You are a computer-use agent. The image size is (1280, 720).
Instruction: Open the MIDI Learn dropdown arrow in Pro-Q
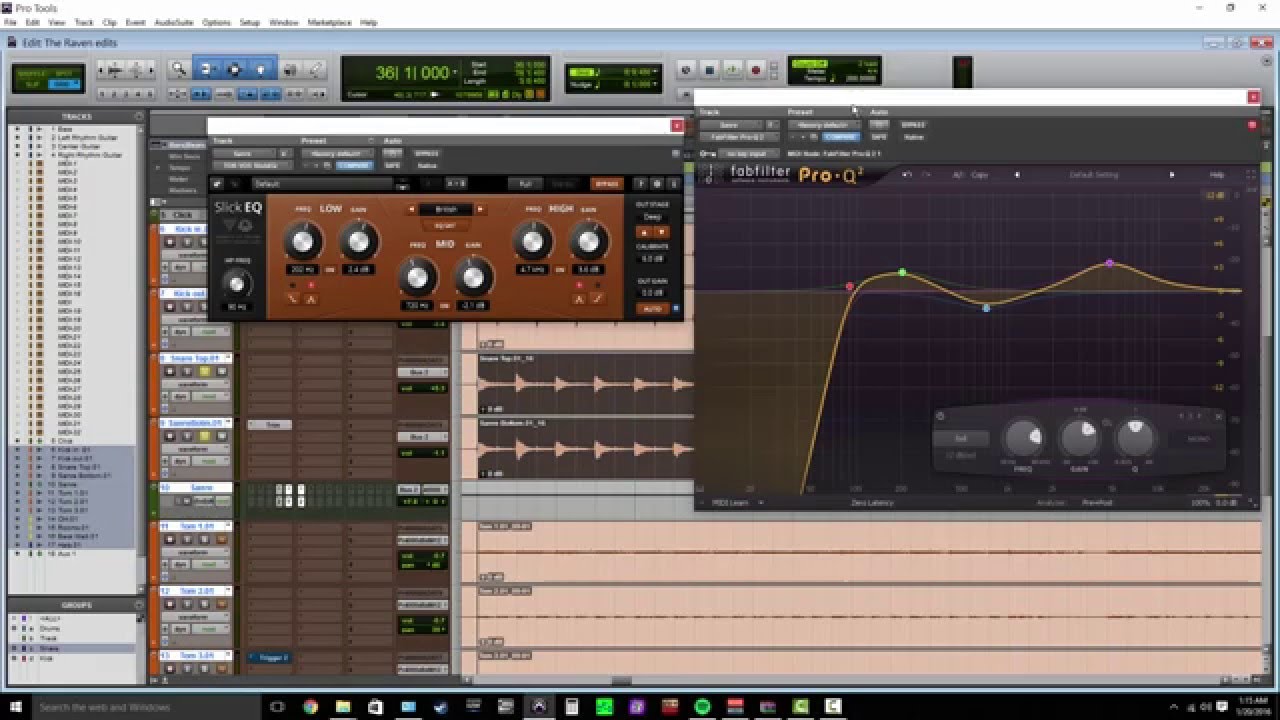pos(760,503)
